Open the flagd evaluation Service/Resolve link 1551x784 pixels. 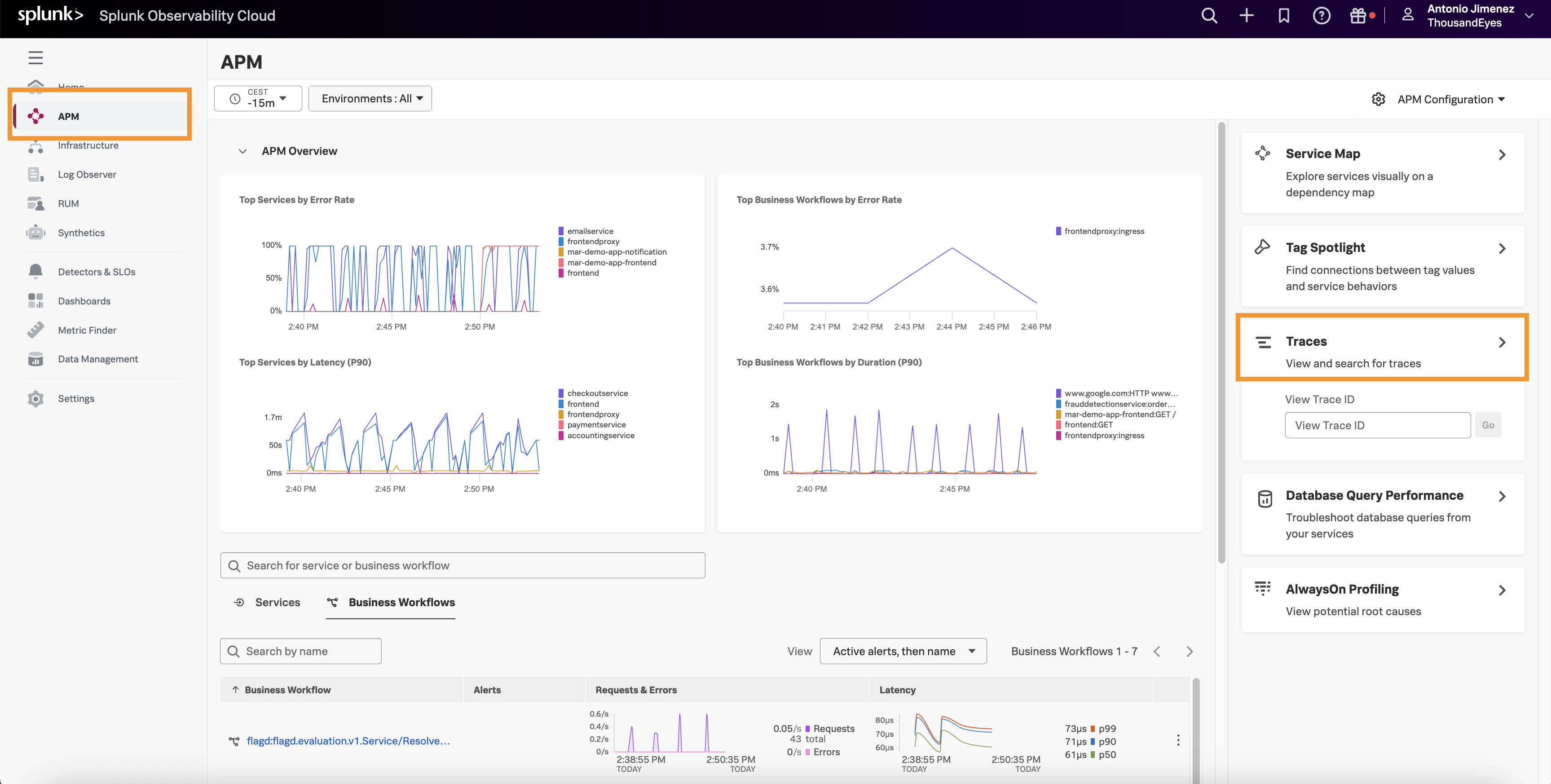[x=348, y=740]
